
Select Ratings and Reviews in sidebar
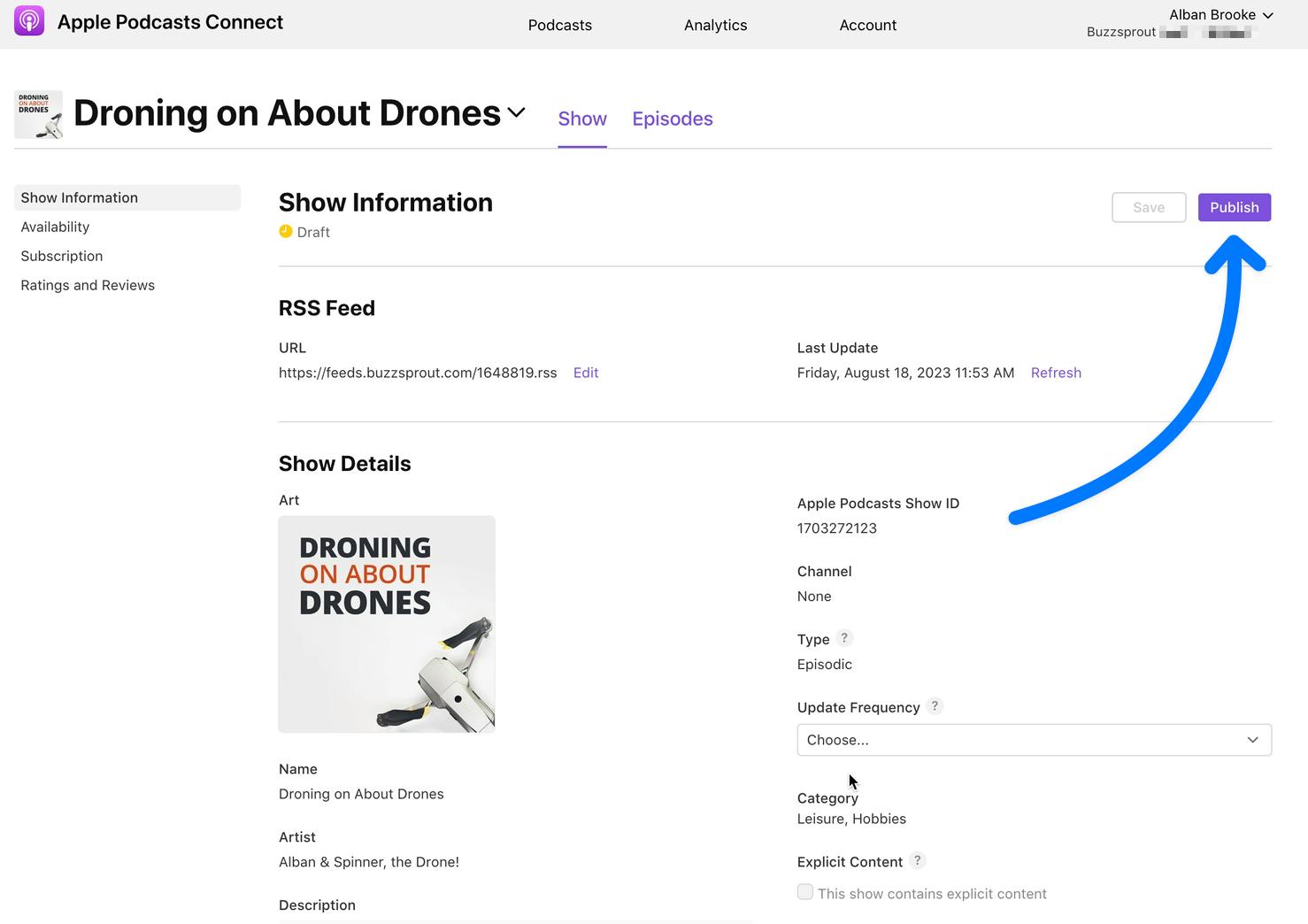coord(88,285)
